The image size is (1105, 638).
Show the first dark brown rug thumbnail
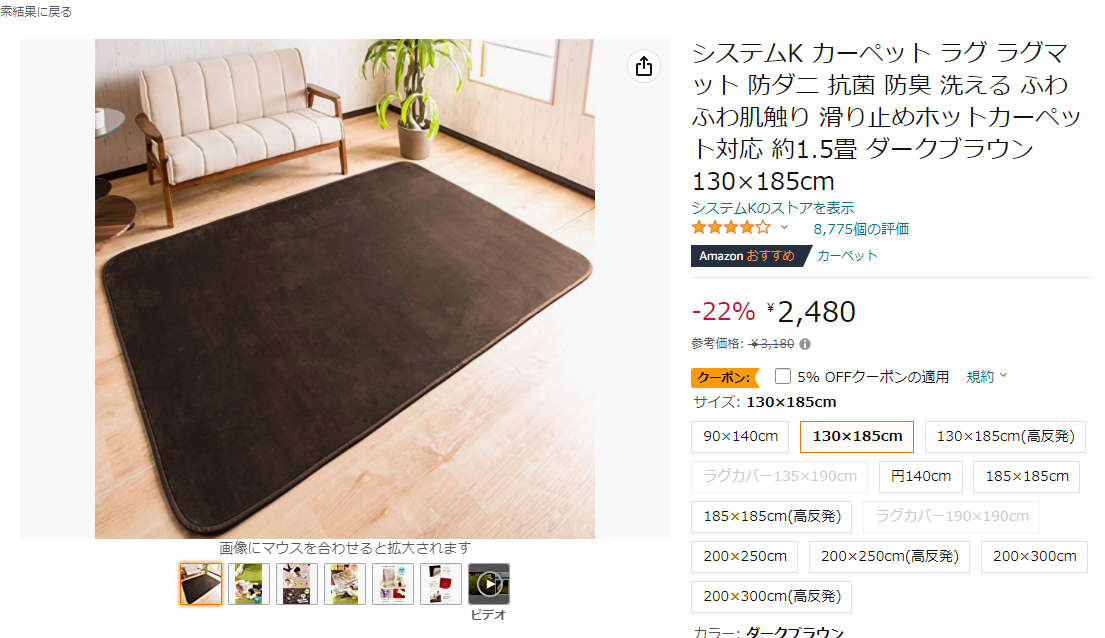pos(201,584)
